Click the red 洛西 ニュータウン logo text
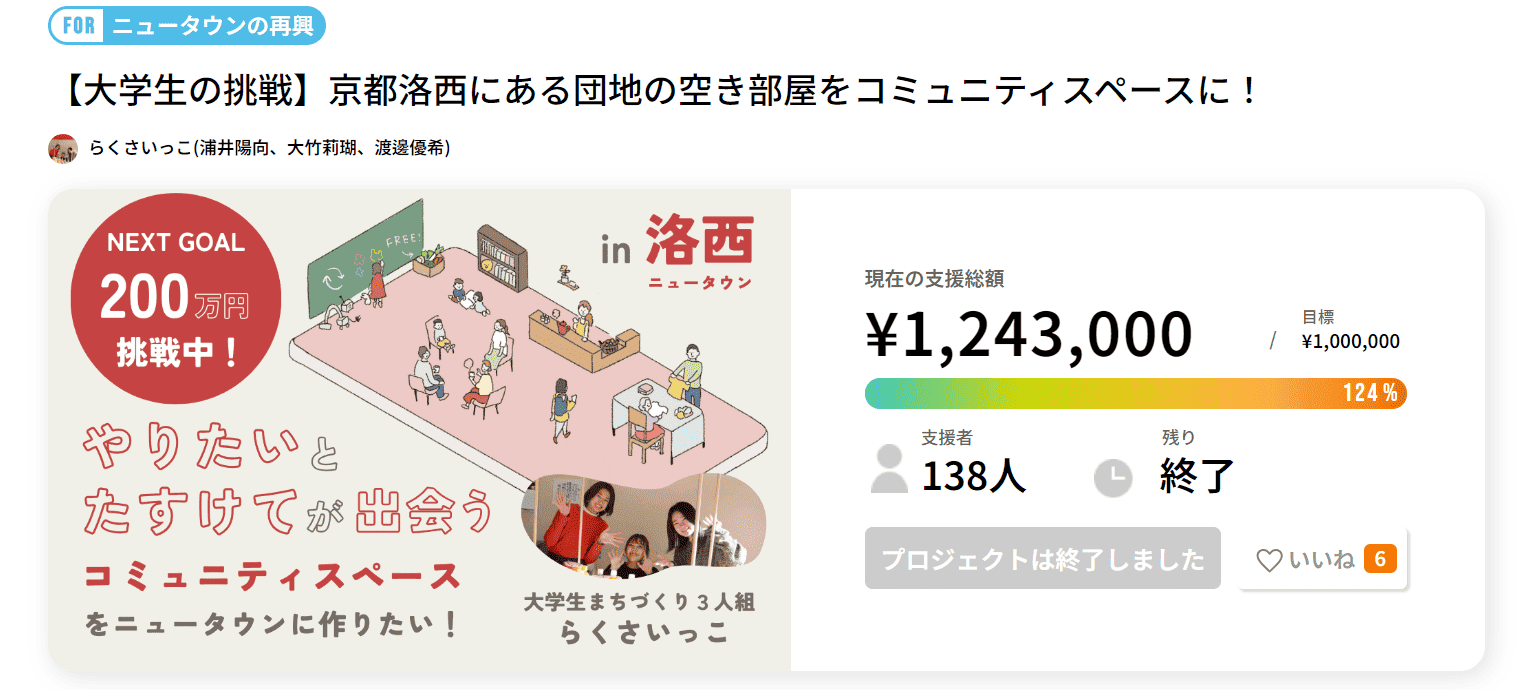 [699, 252]
